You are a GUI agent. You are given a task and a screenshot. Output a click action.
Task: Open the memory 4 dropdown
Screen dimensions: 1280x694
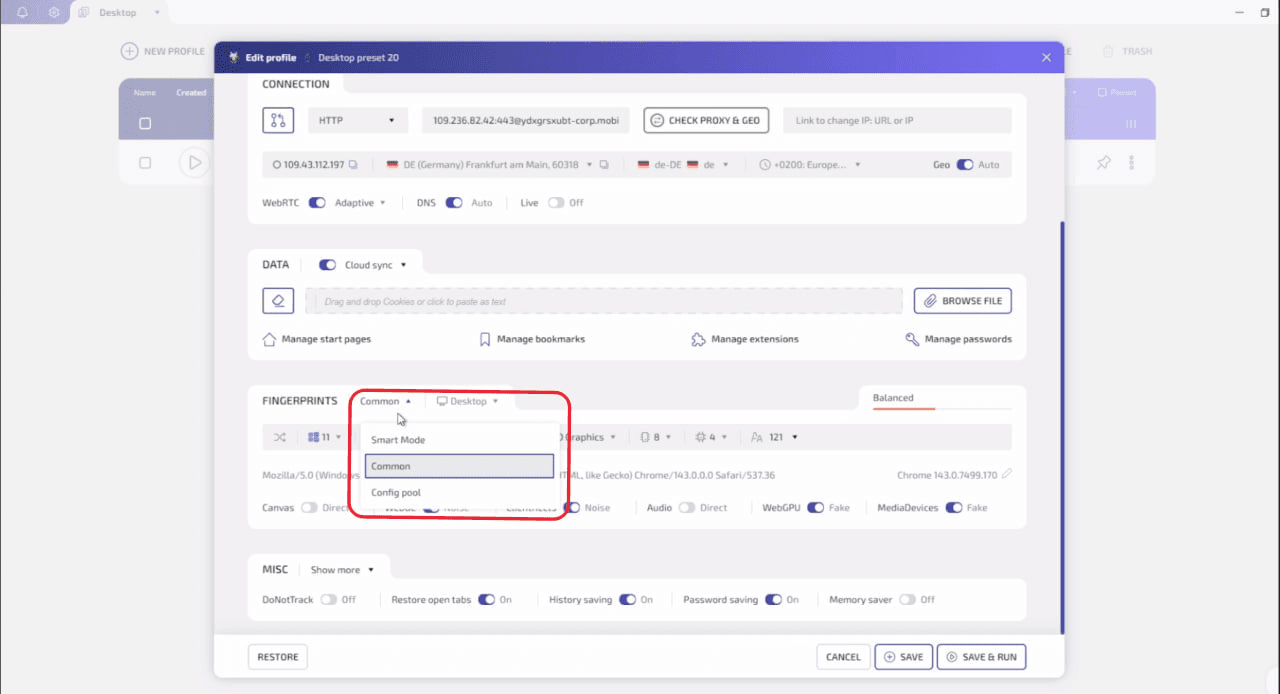[712, 437]
